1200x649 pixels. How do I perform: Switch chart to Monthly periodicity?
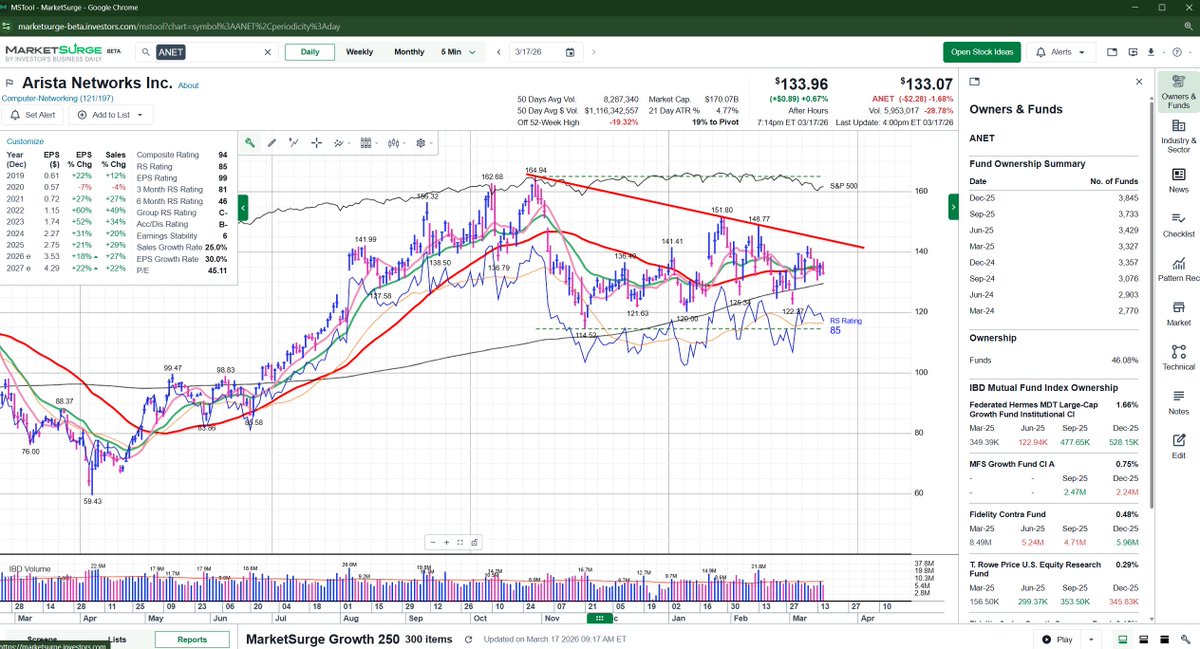point(409,52)
